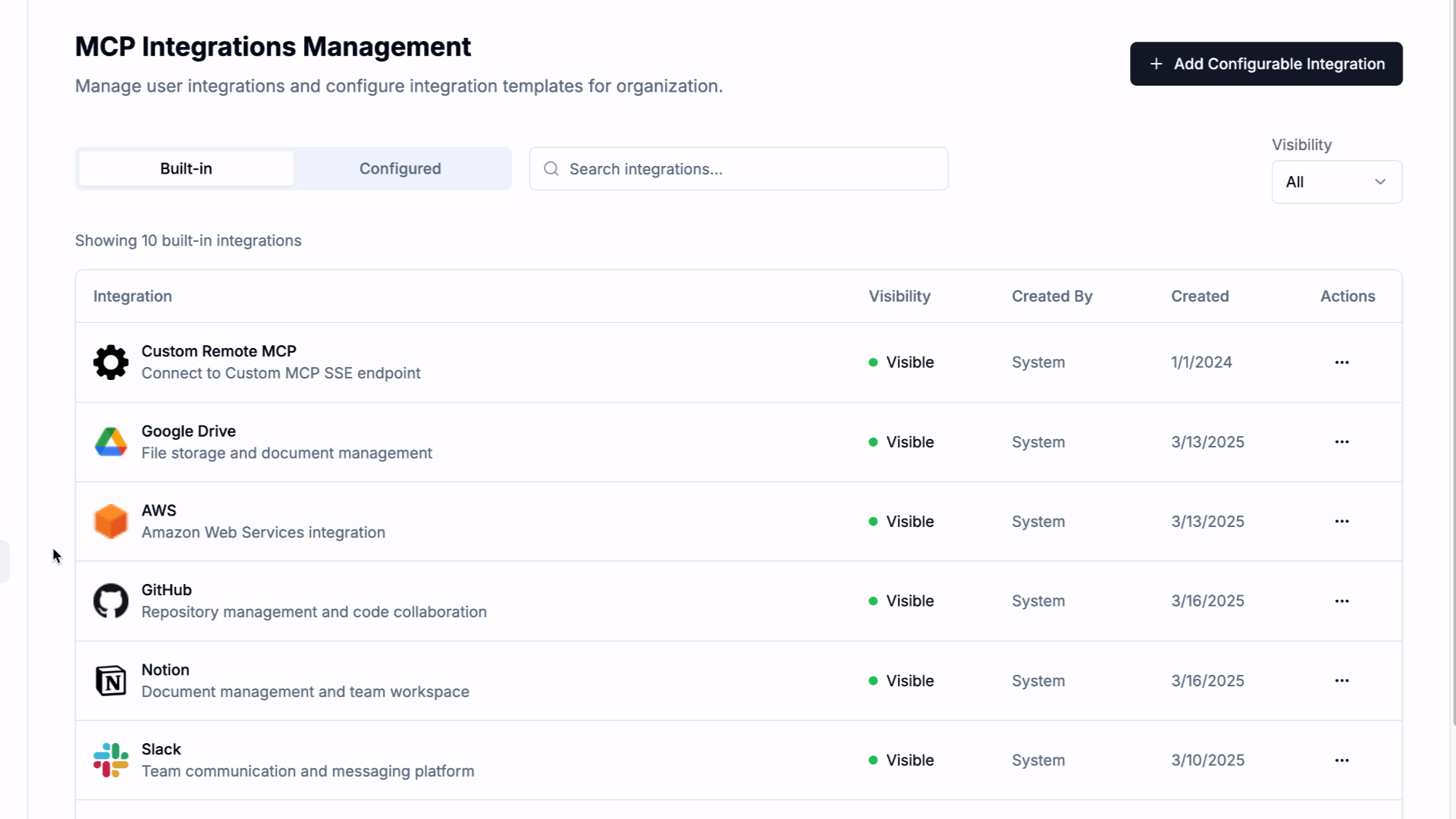Click the GitHub octocat icon
The image size is (1456, 819).
click(x=111, y=601)
